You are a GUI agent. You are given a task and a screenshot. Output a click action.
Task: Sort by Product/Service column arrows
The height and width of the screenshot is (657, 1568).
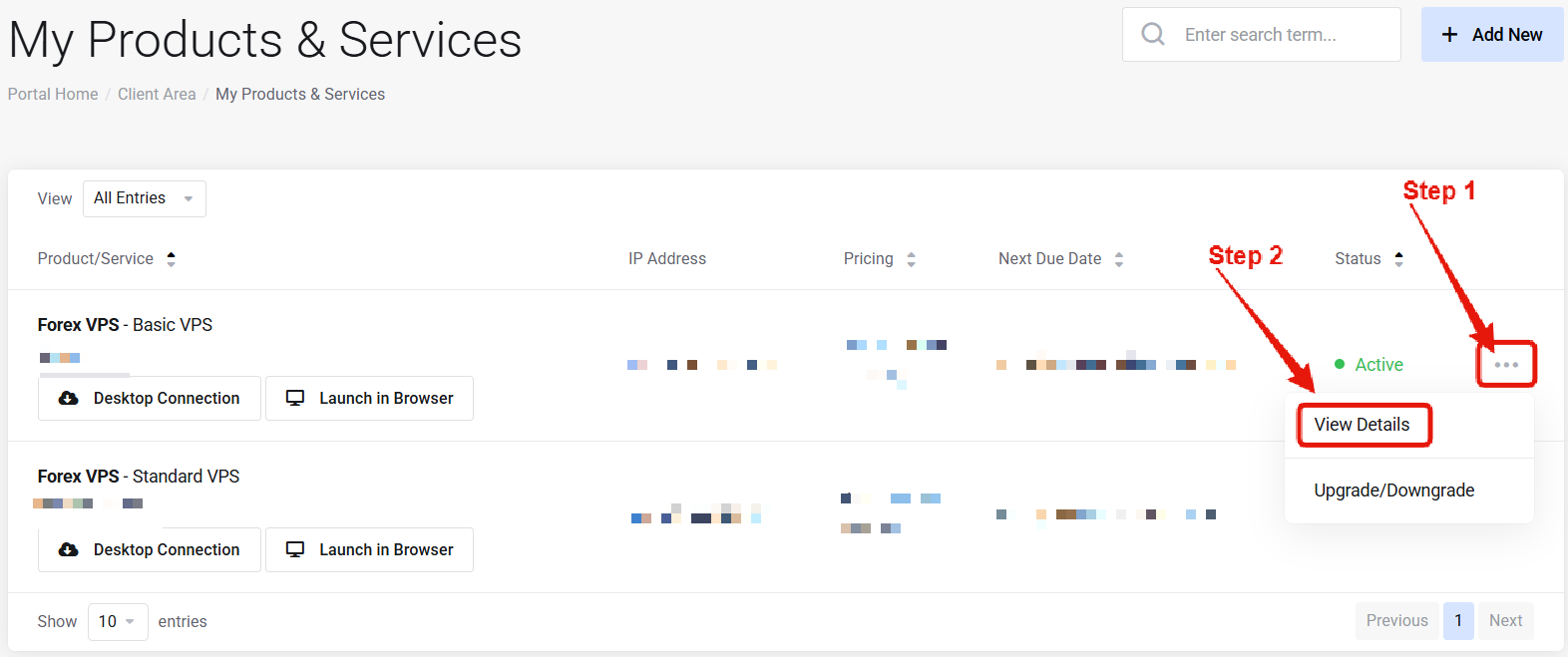pyautogui.click(x=172, y=259)
